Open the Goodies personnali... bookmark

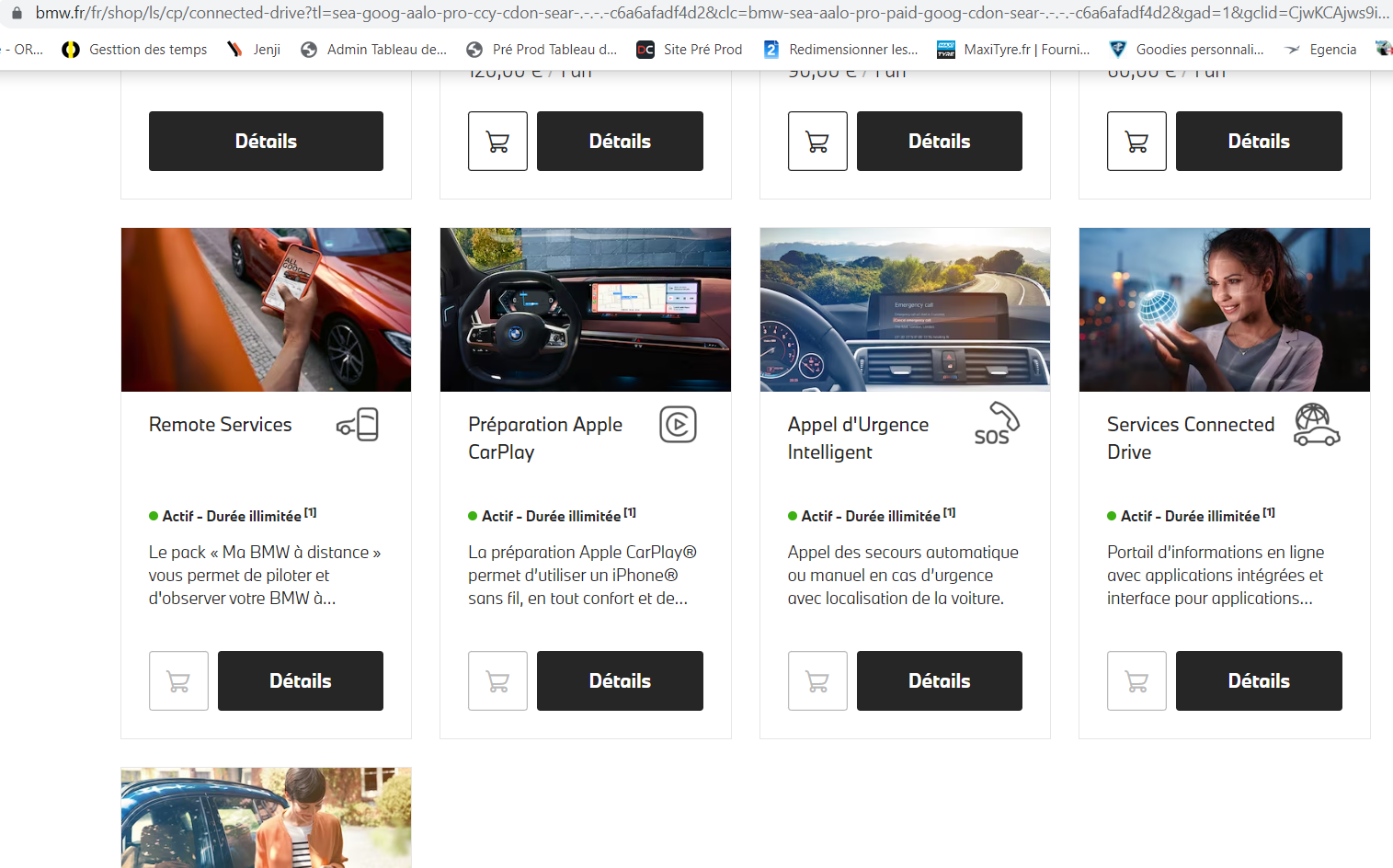click(1187, 50)
